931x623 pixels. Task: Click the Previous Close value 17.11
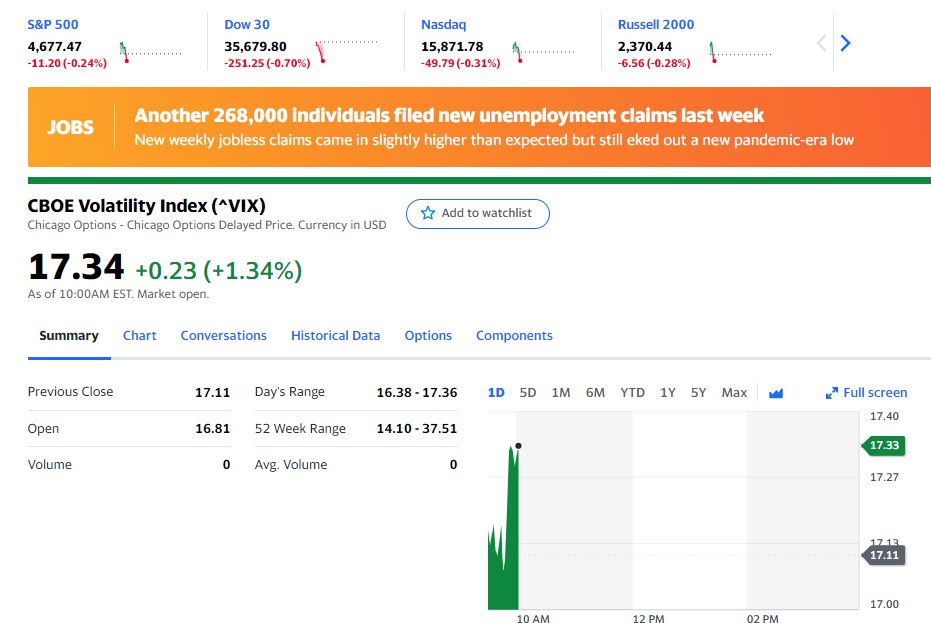(213, 393)
